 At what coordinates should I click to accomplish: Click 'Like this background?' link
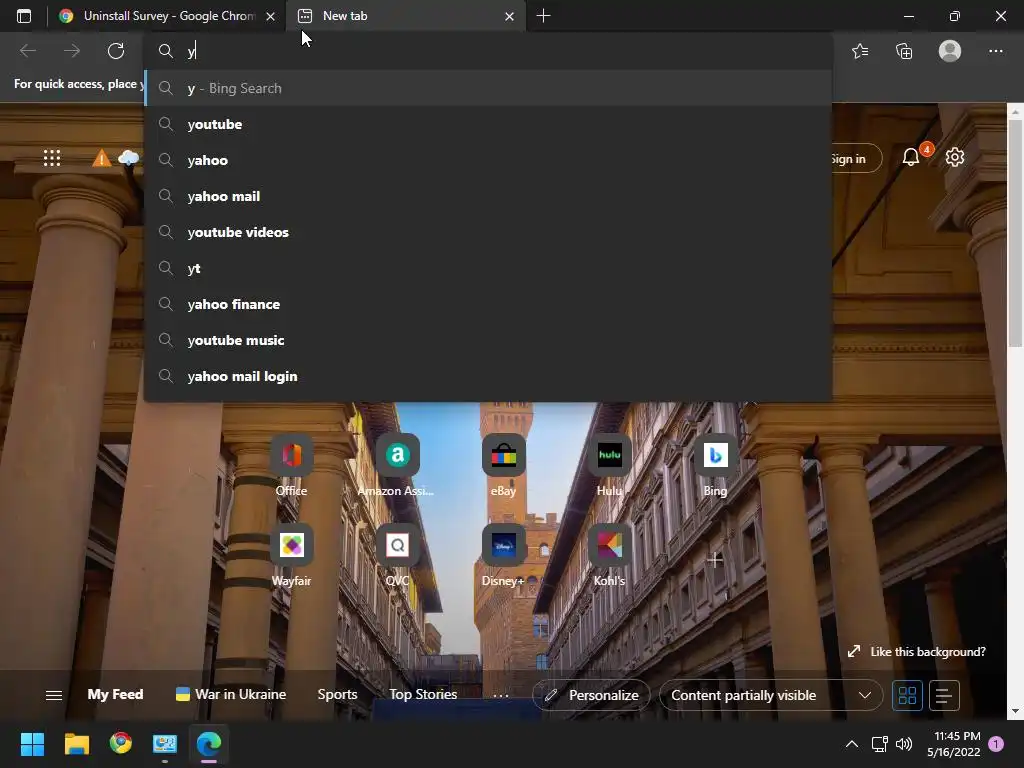pos(916,652)
